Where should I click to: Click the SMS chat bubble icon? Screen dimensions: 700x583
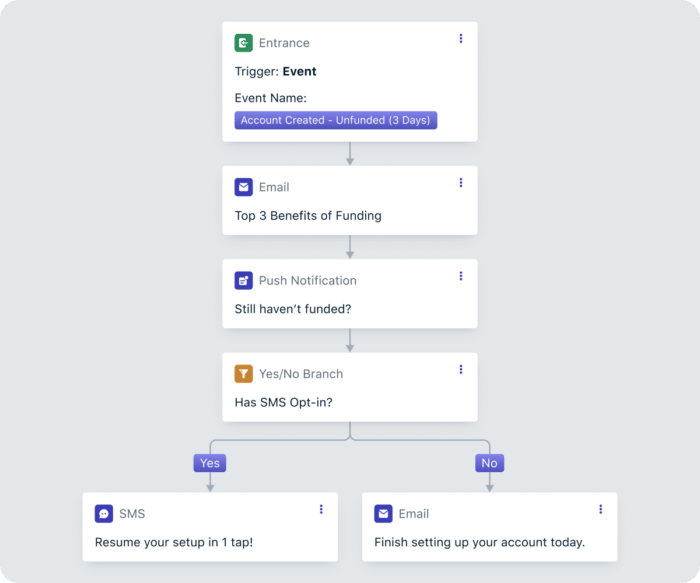104,514
